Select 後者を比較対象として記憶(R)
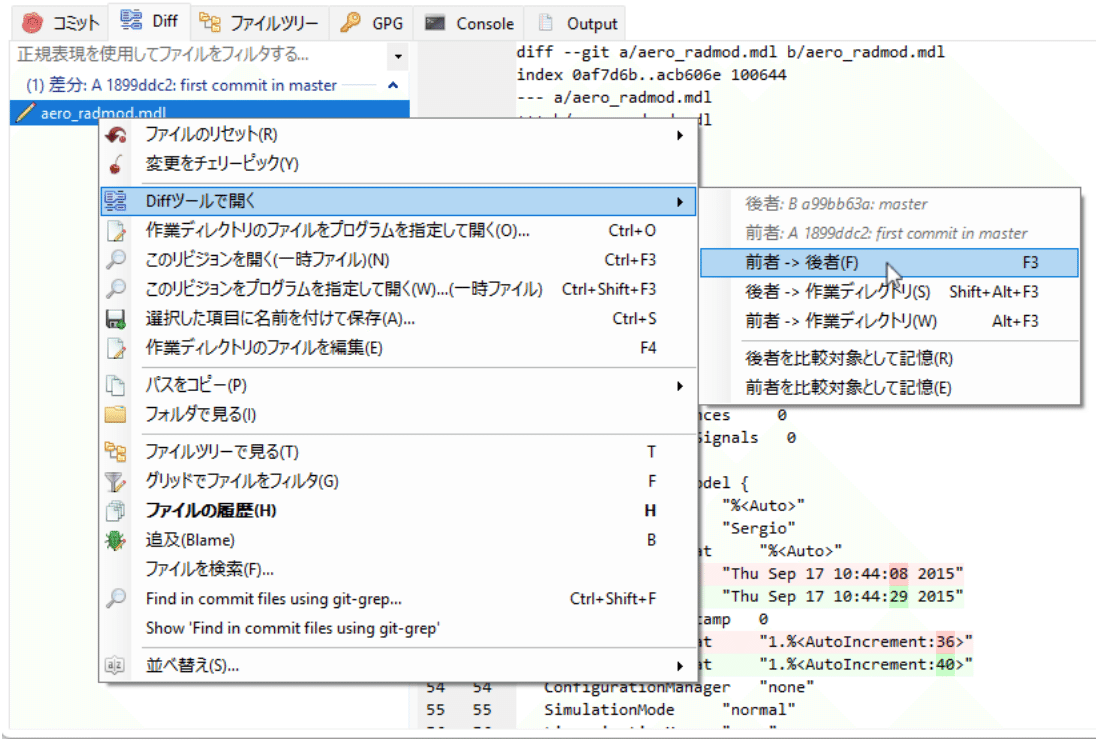The image size is (1098, 741). click(x=889, y=359)
